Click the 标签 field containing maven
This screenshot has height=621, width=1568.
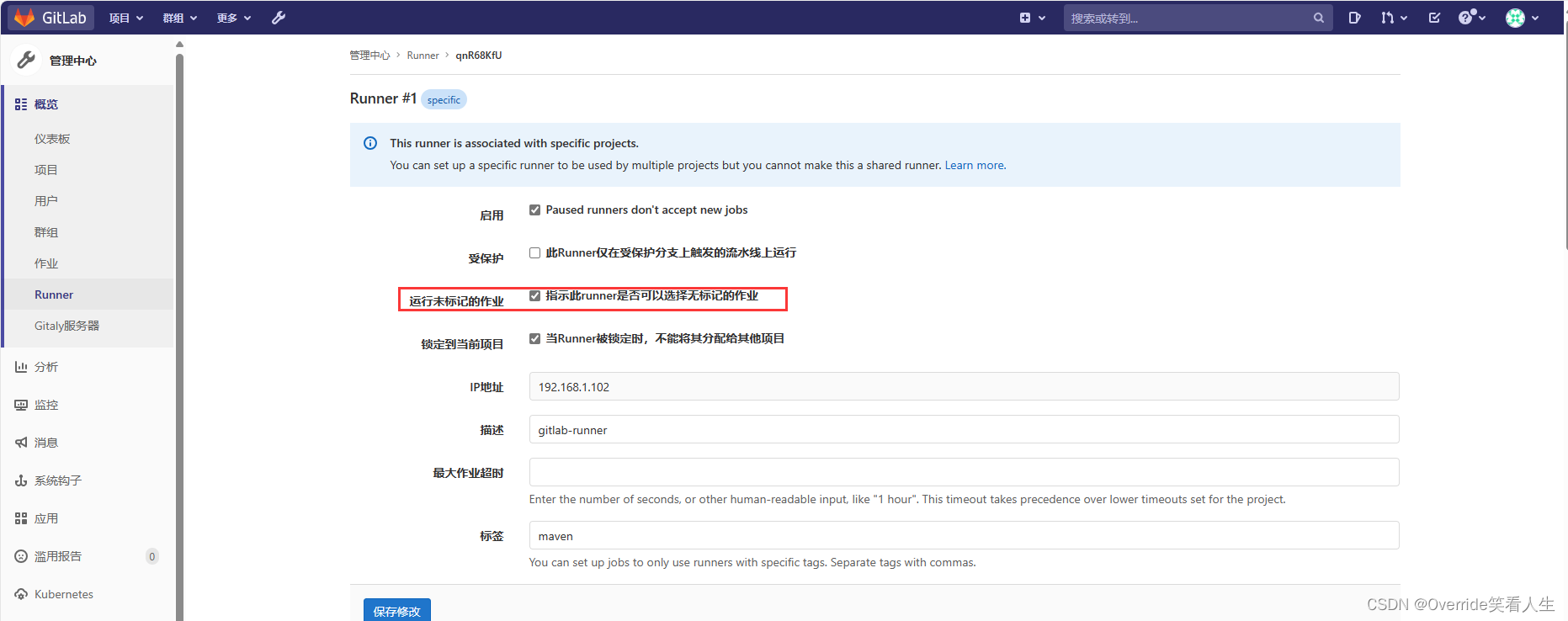pyautogui.click(x=964, y=536)
